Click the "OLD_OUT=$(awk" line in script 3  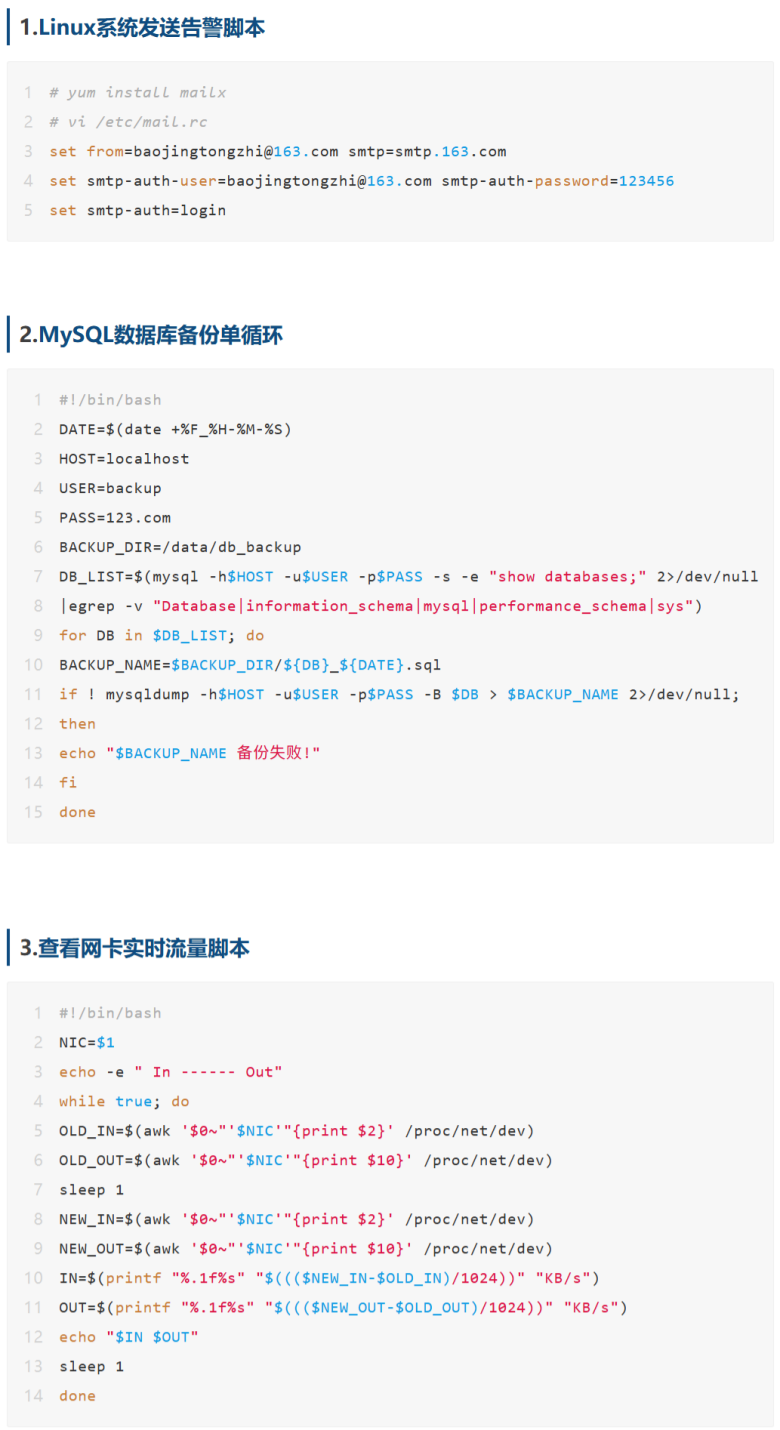[x=306, y=1160]
